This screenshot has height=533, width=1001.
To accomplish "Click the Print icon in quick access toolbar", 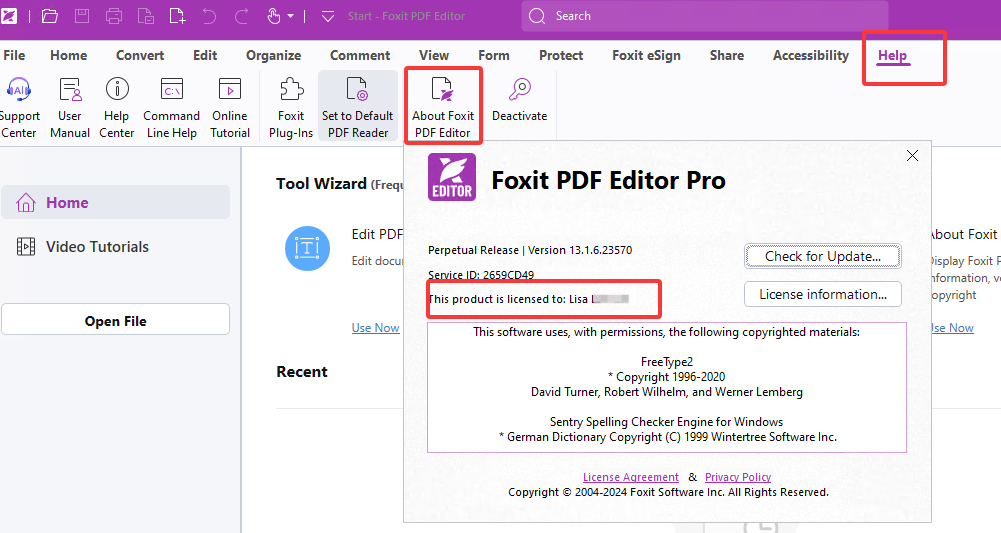I will click(114, 16).
